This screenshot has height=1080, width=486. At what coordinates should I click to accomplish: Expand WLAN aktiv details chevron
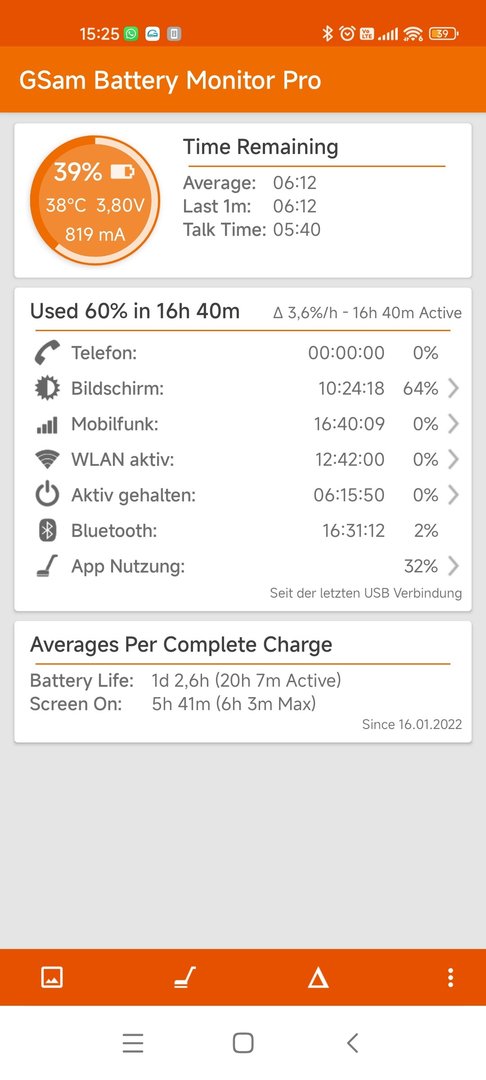coord(453,459)
